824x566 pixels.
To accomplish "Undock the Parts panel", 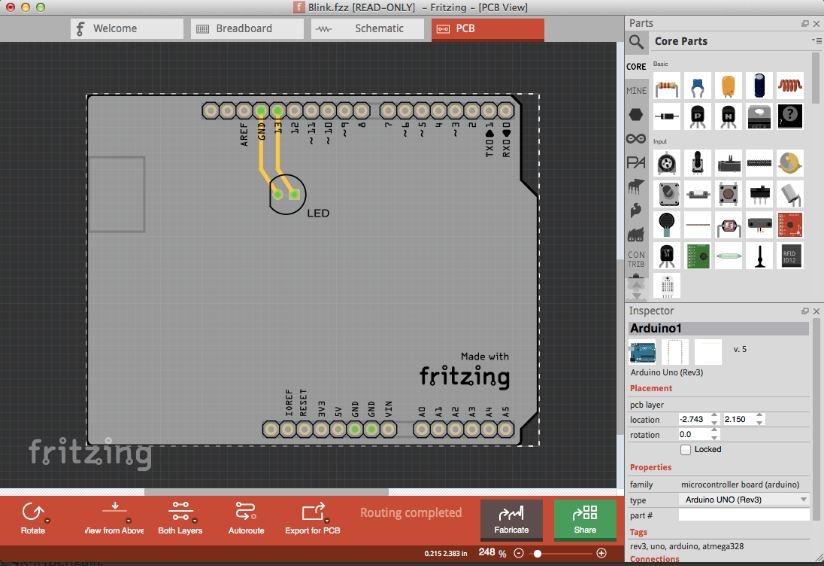I will 805,24.
